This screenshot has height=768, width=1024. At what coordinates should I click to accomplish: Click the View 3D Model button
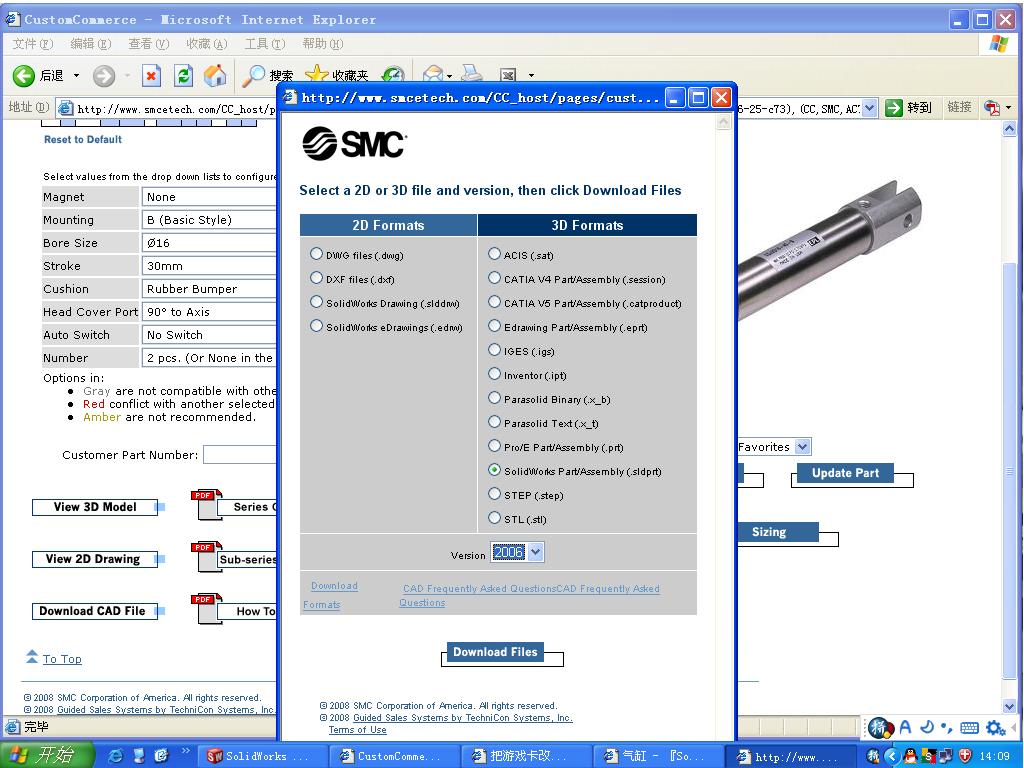95,507
